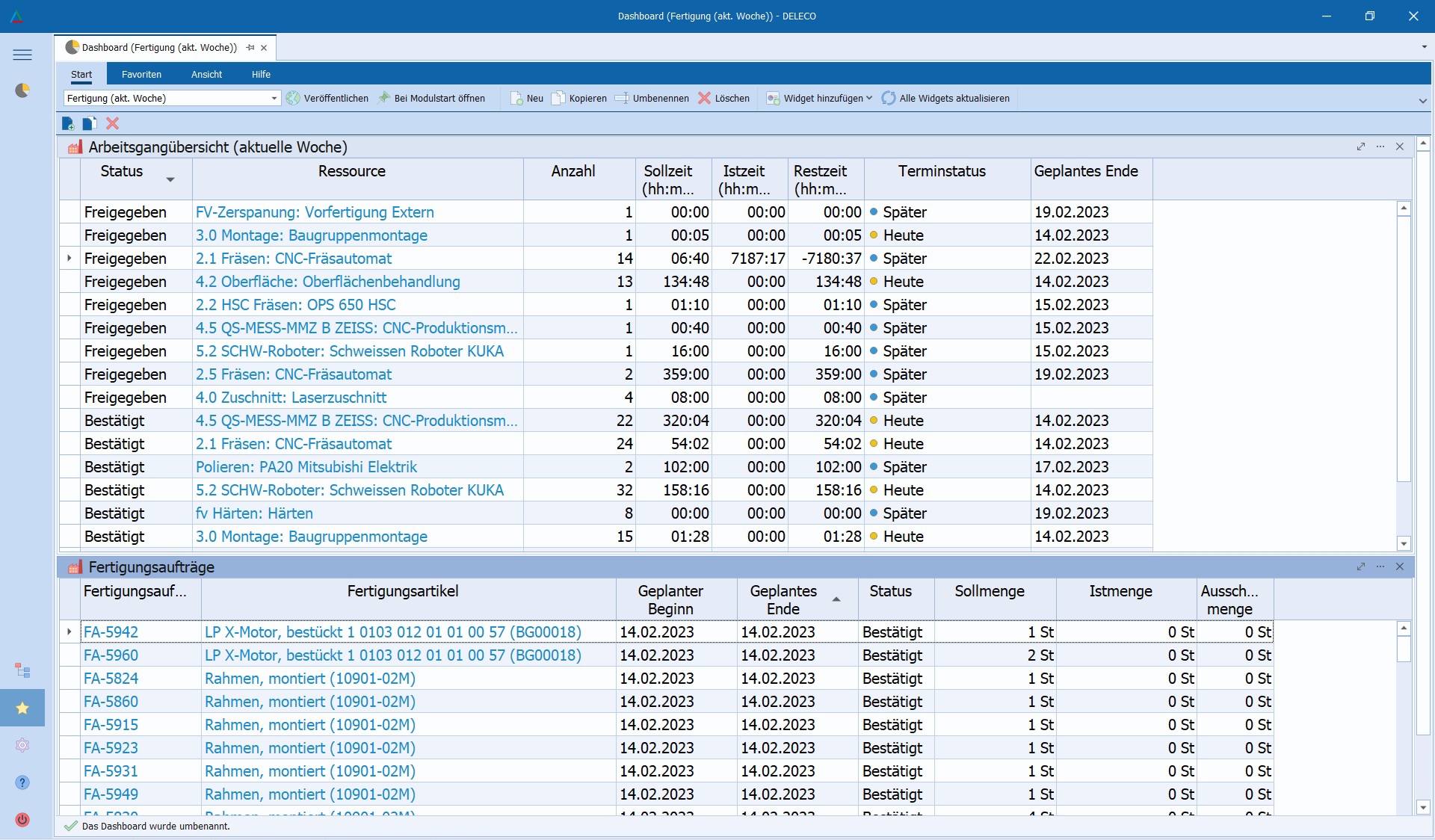This screenshot has width=1435, height=840.
Task: Click the red X delete icon below toolbar
Action: 113,123
